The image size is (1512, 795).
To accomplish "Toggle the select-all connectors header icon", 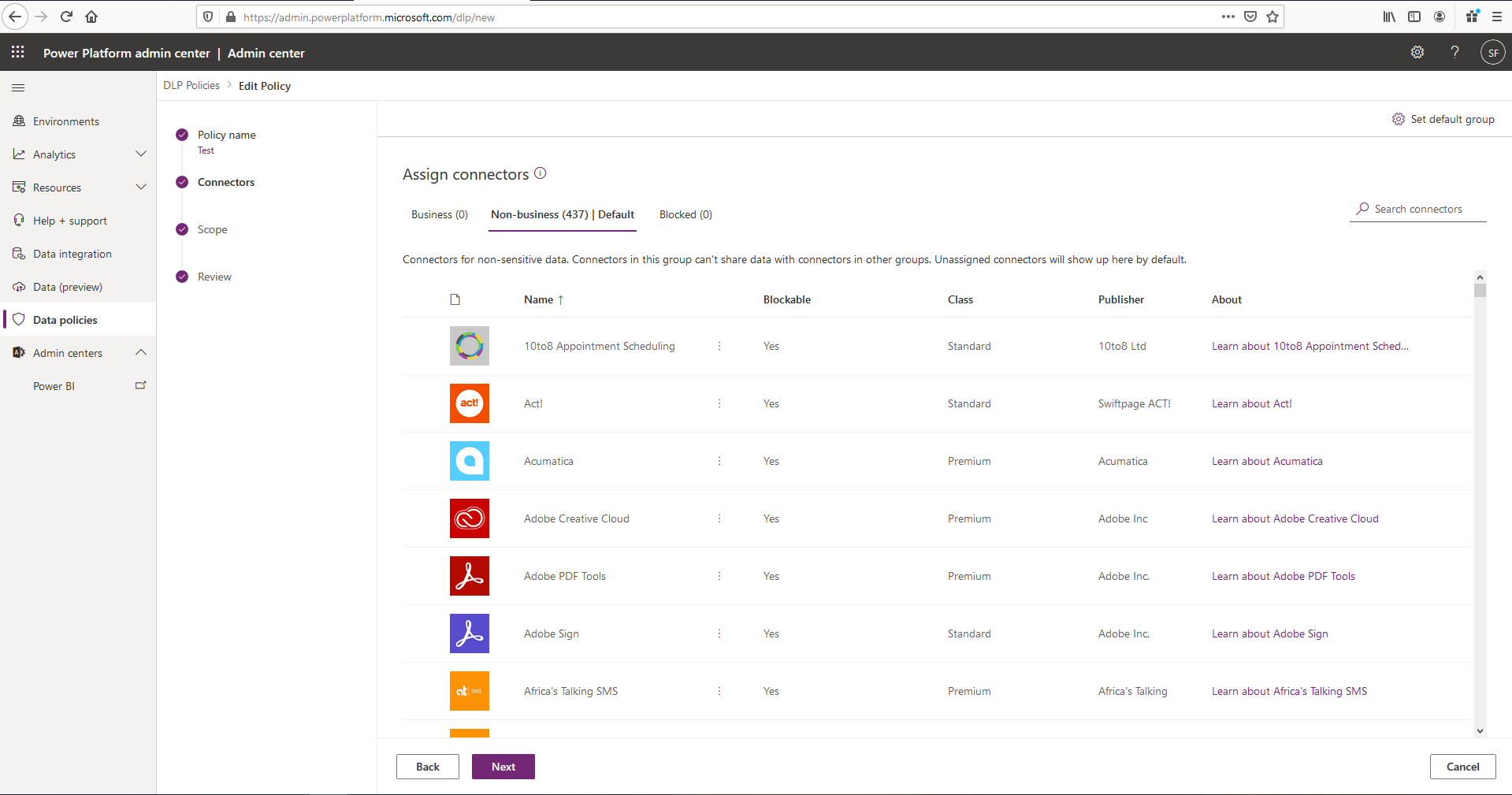I will click(x=455, y=299).
